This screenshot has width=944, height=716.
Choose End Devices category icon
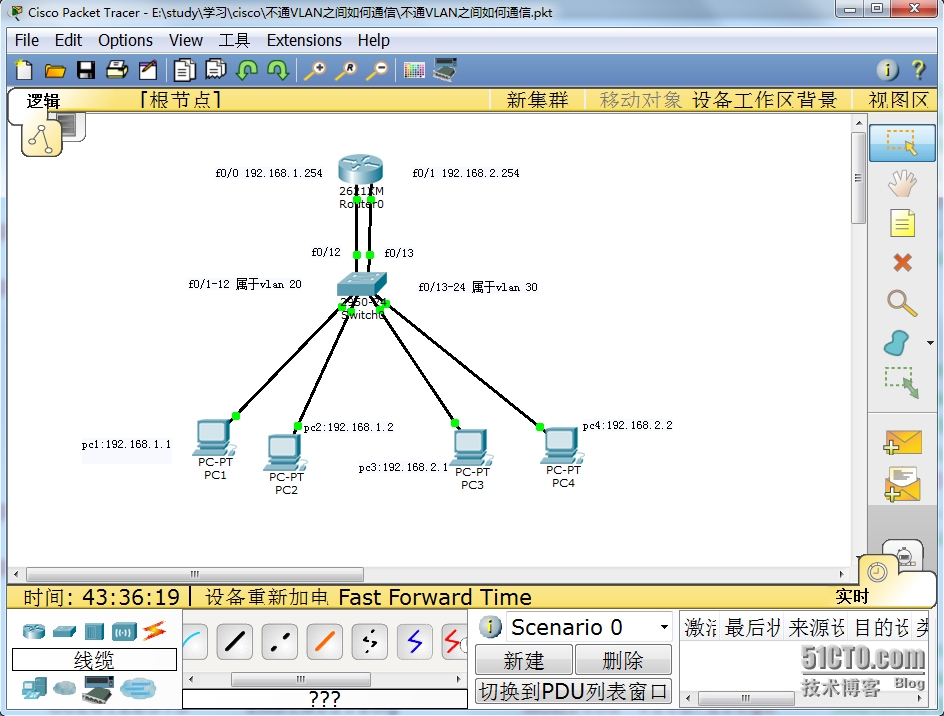pyautogui.click(x=34, y=688)
